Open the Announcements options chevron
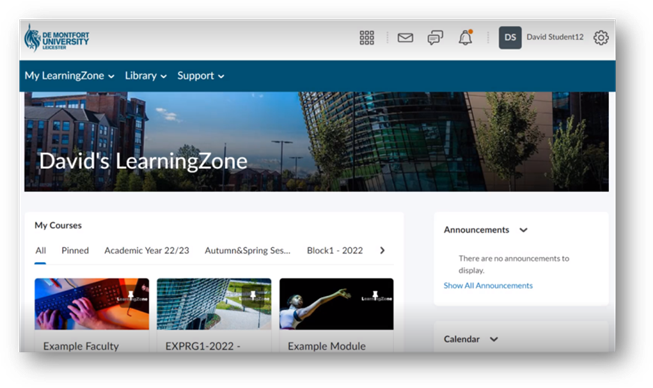The image size is (653, 388). (523, 230)
